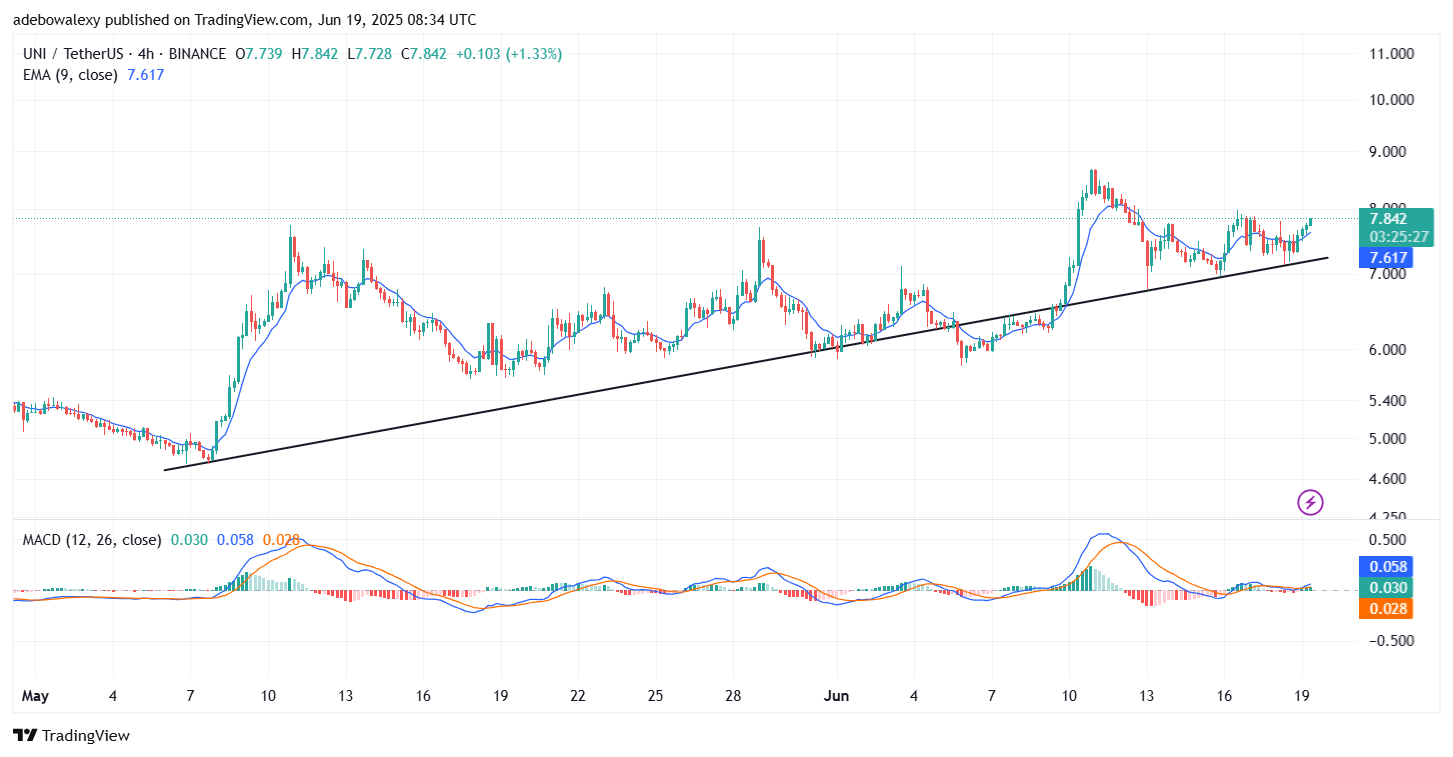Click the 28 date label on time axis
The image size is (1453, 757).
[732, 695]
